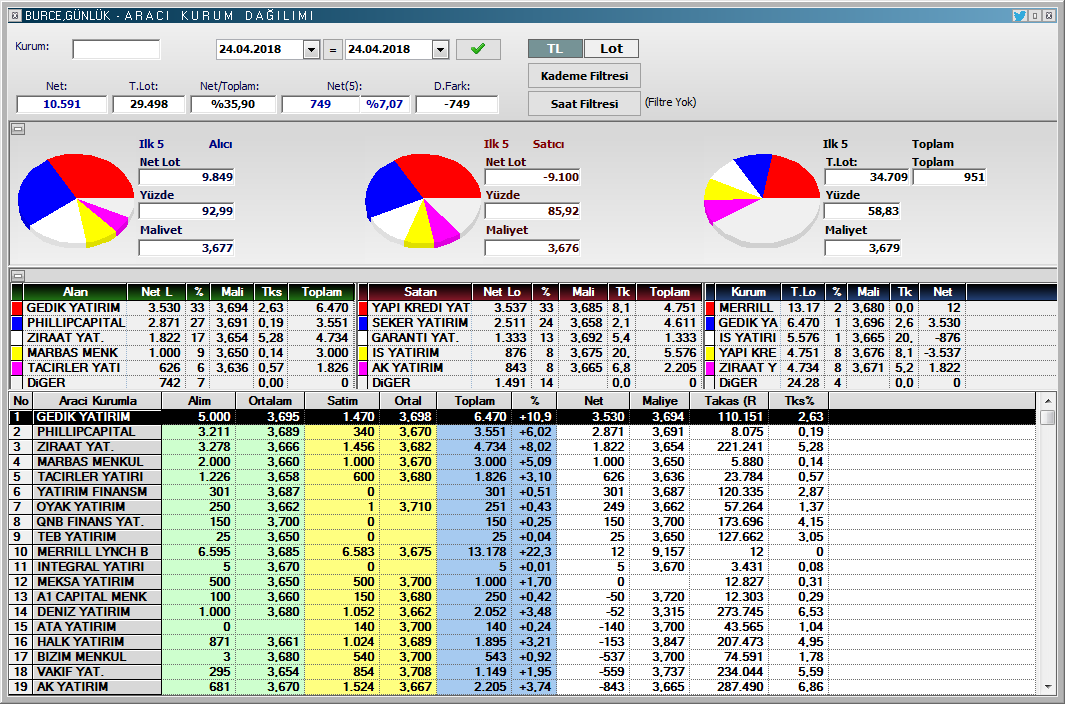Image resolution: width=1065 pixels, height=704 pixels.
Task: Click yellow swatch next to YAPI KRE
Action: click(710, 353)
